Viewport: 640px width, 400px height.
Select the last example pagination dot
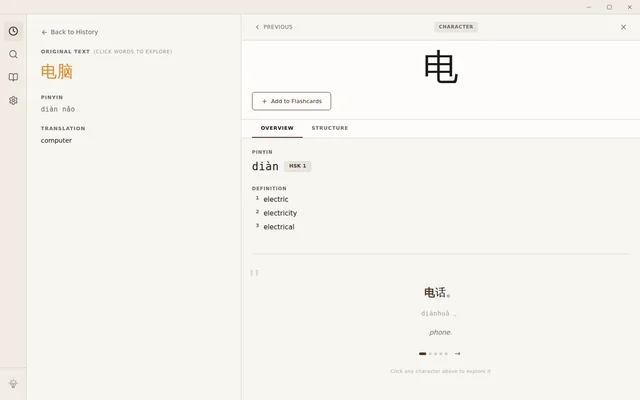coord(446,353)
